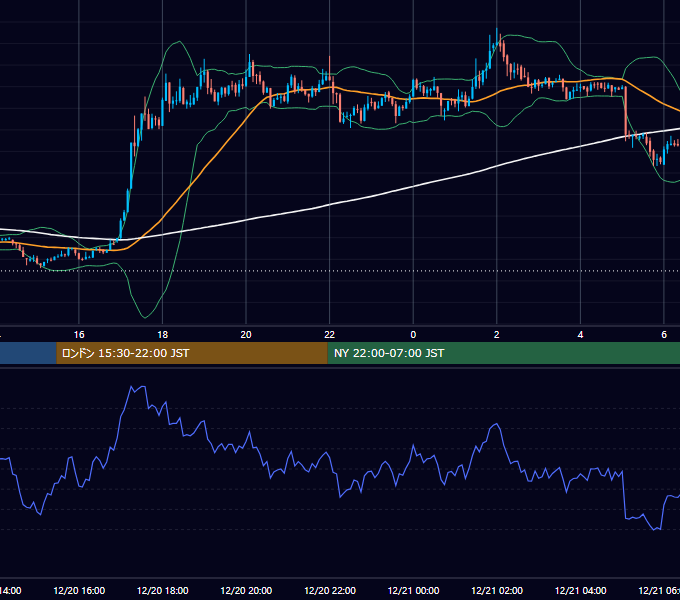The height and width of the screenshot is (600, 680).
Task: Click the time axis label 0
Action: (x=413, y=334)
